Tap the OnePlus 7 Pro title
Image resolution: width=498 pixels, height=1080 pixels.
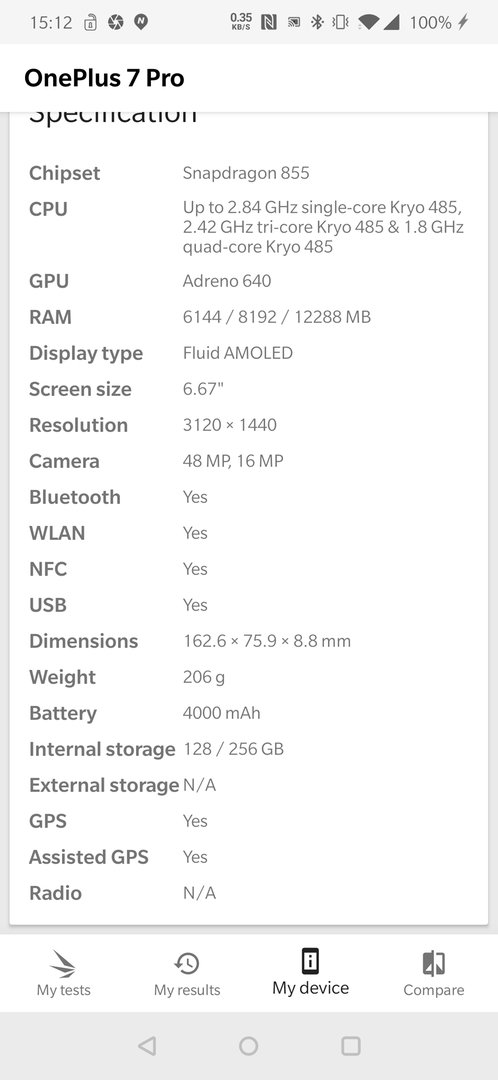point(104,78)
